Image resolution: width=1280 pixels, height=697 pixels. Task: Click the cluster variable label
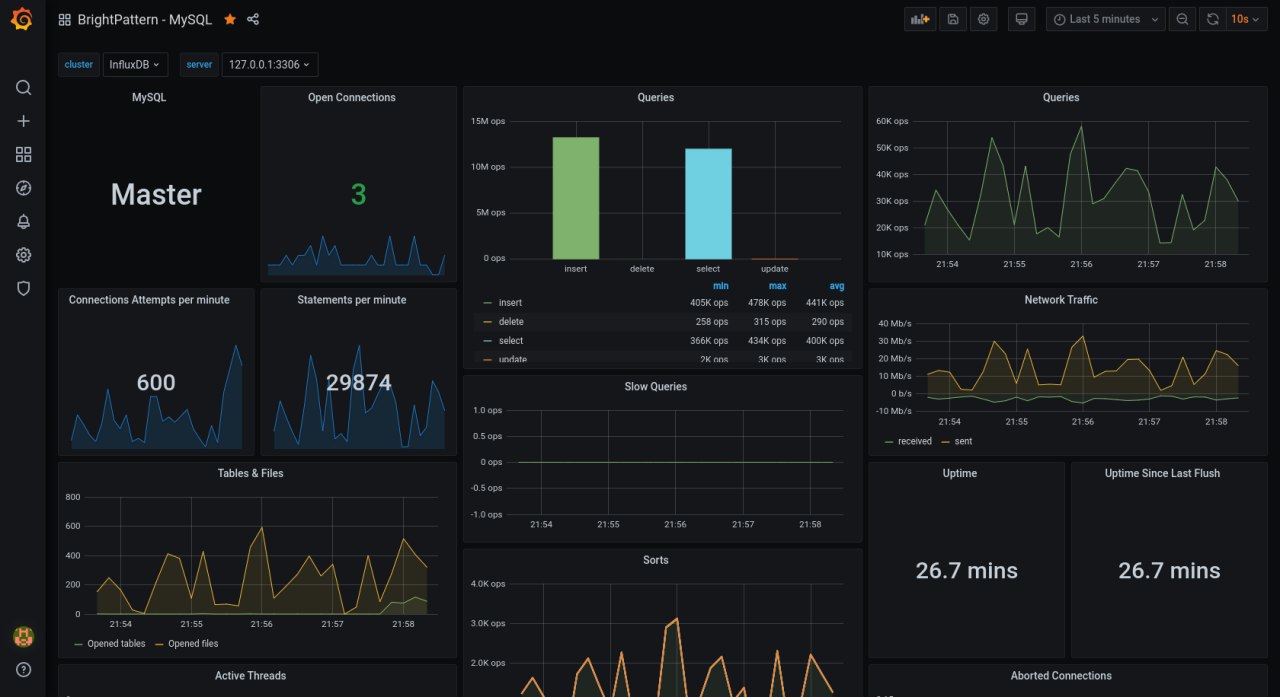(x=78, y=64)
